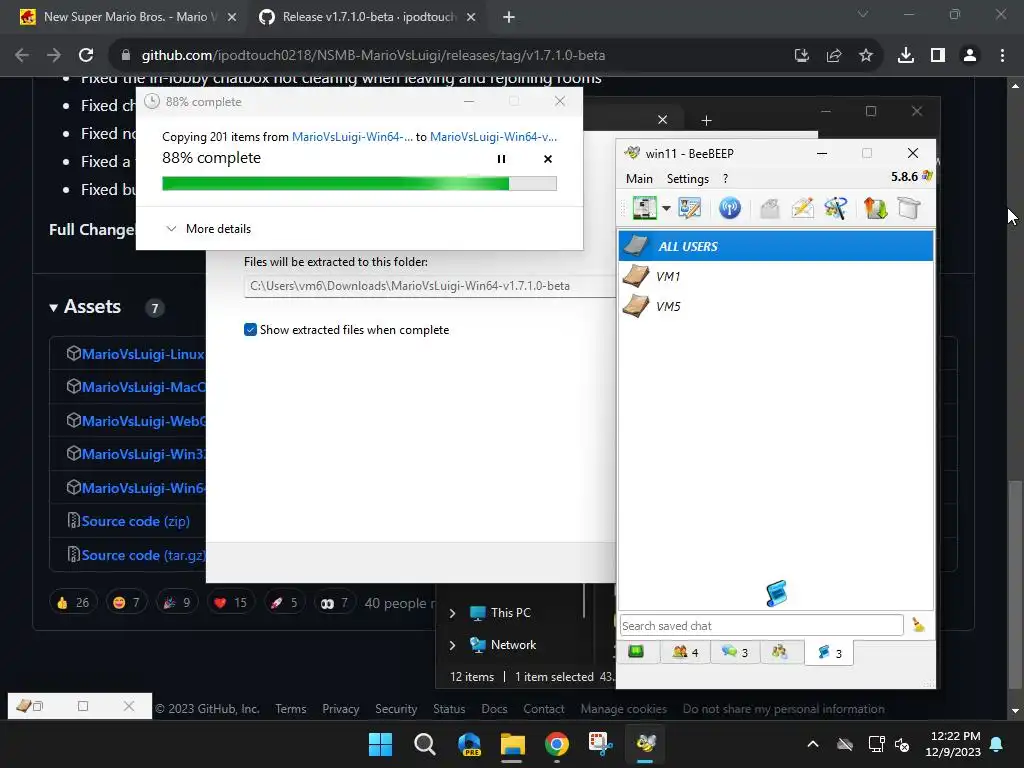Click the 5.8.6 version label icon
1024x768 pixels.
pyautogui.click(x=927, y=176)
